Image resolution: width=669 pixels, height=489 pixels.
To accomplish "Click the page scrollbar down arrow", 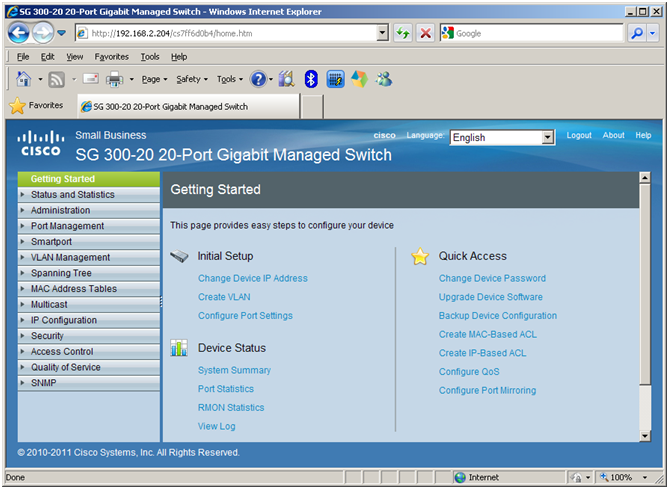I will pos(645,436).
